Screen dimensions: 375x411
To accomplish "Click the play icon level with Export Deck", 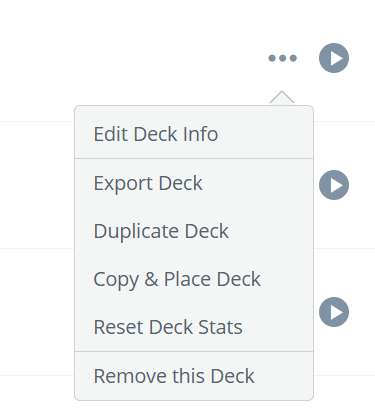I will click(x=334, y=185).
